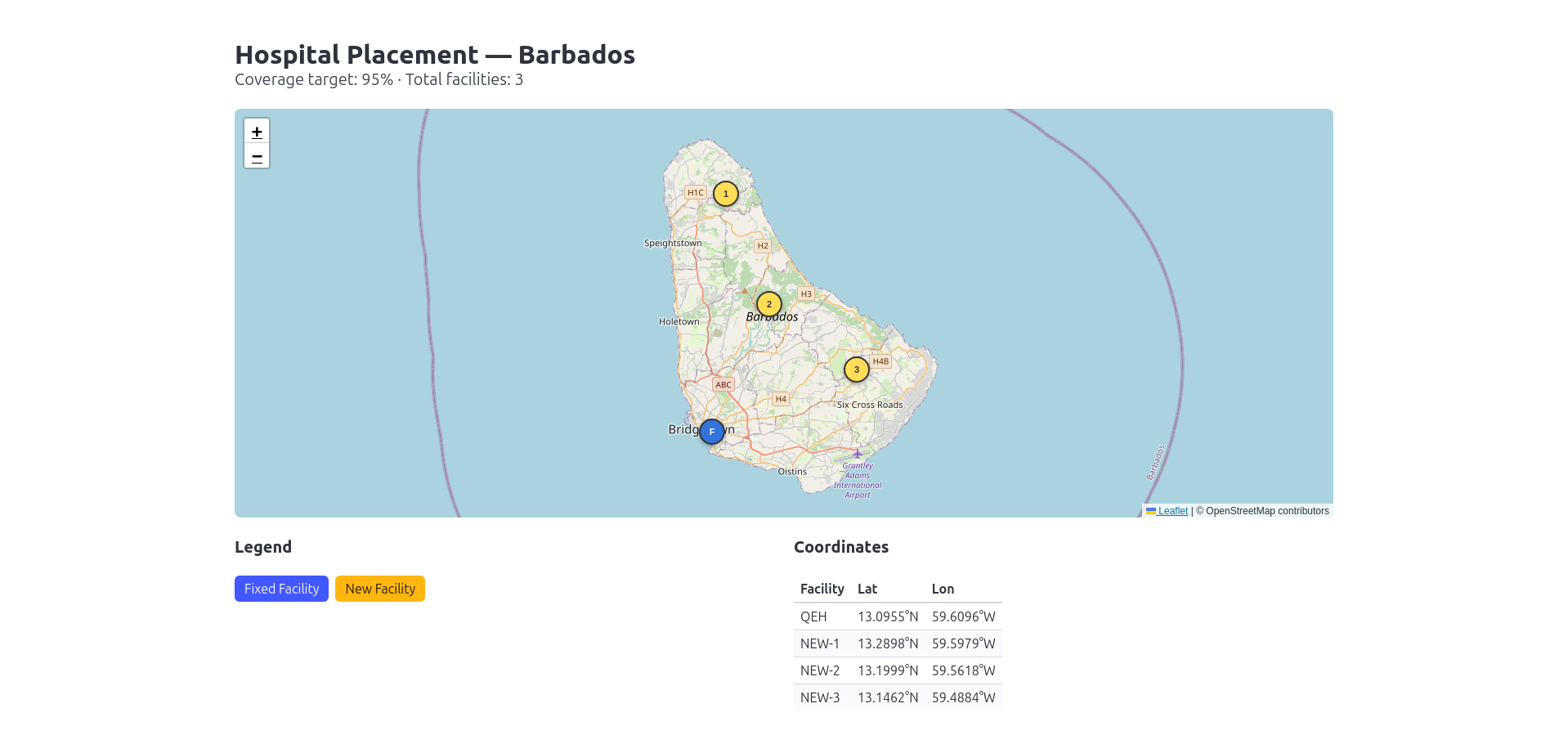Select the NEW-1 table row
The width and height of the screenshot is (1568, 744).
pos(897,643)
